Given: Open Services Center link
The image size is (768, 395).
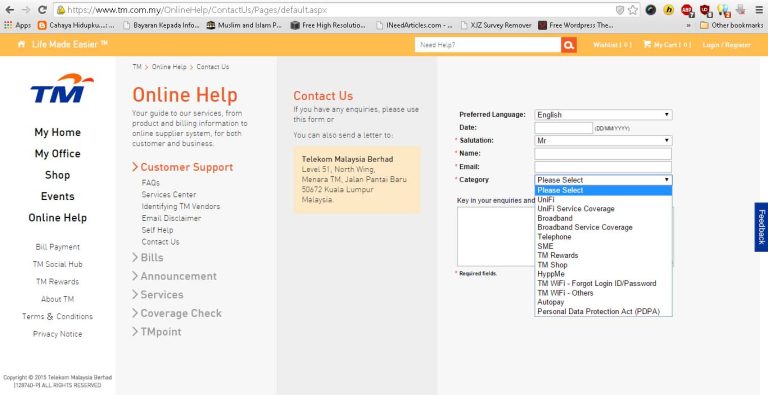Looking at the screenshot, I should click(x=169, y=195).
